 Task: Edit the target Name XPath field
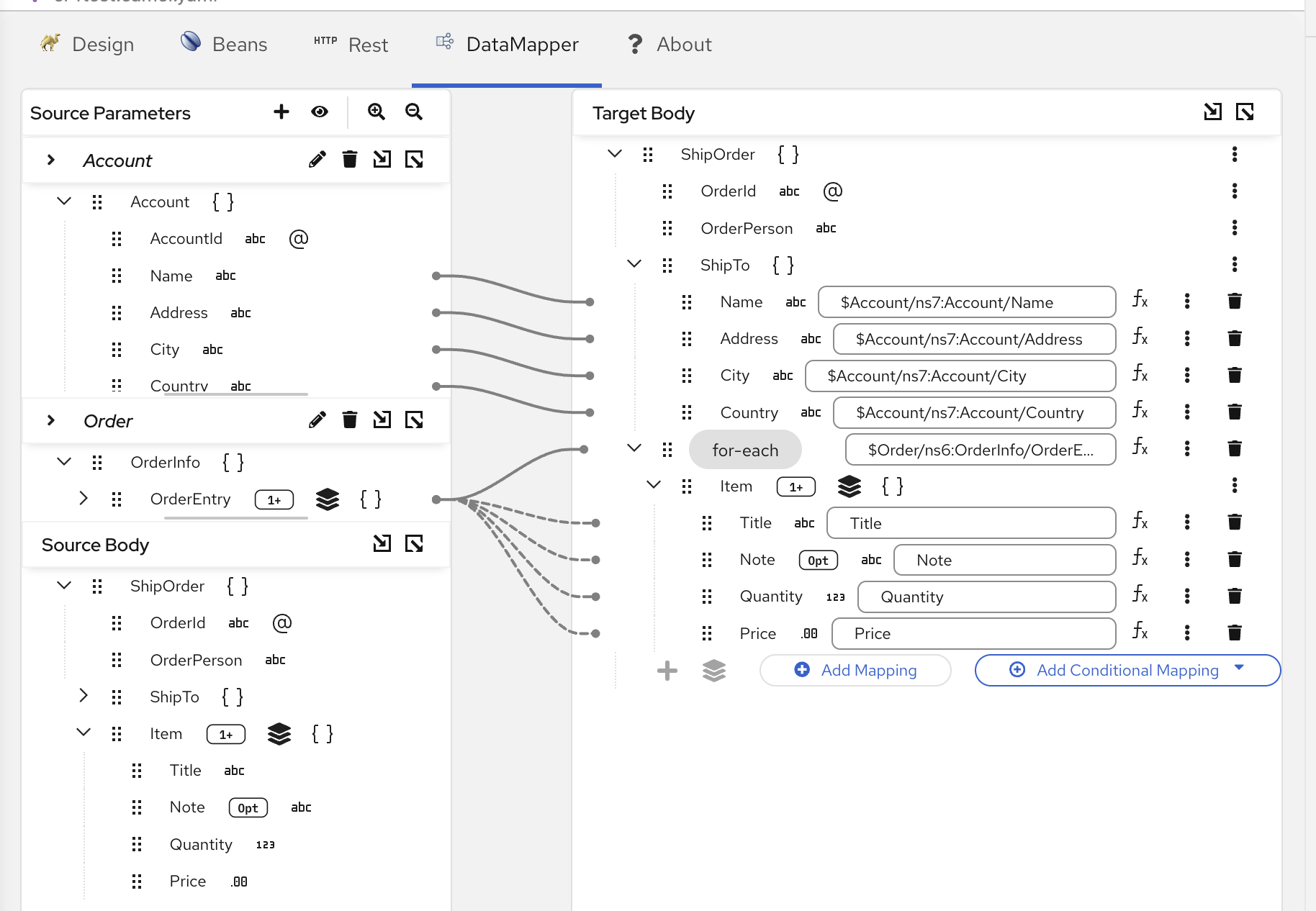[967, 302]
